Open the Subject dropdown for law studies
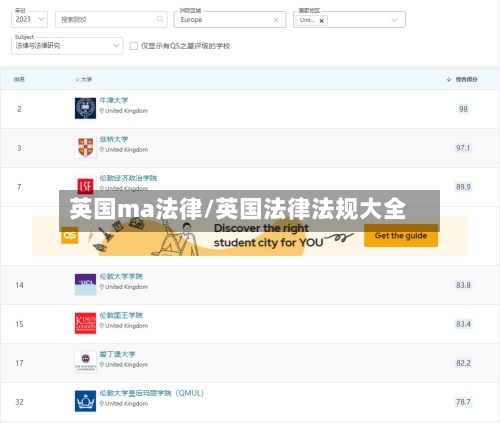The height and width of the screenshot is (423, 500). (67, 46)
